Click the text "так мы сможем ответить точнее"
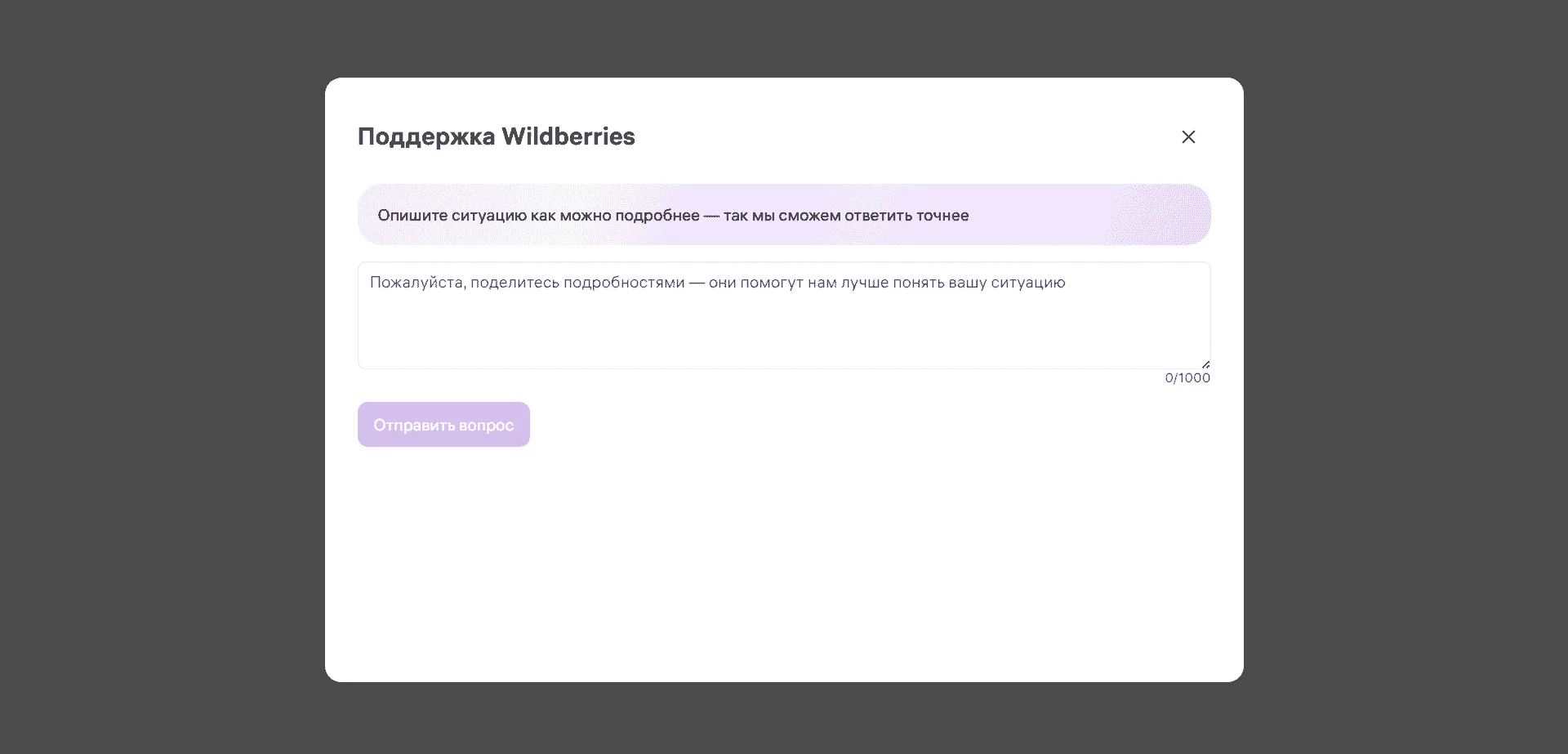The width and height of the screenshot is (1568, 754). [846, 216]
